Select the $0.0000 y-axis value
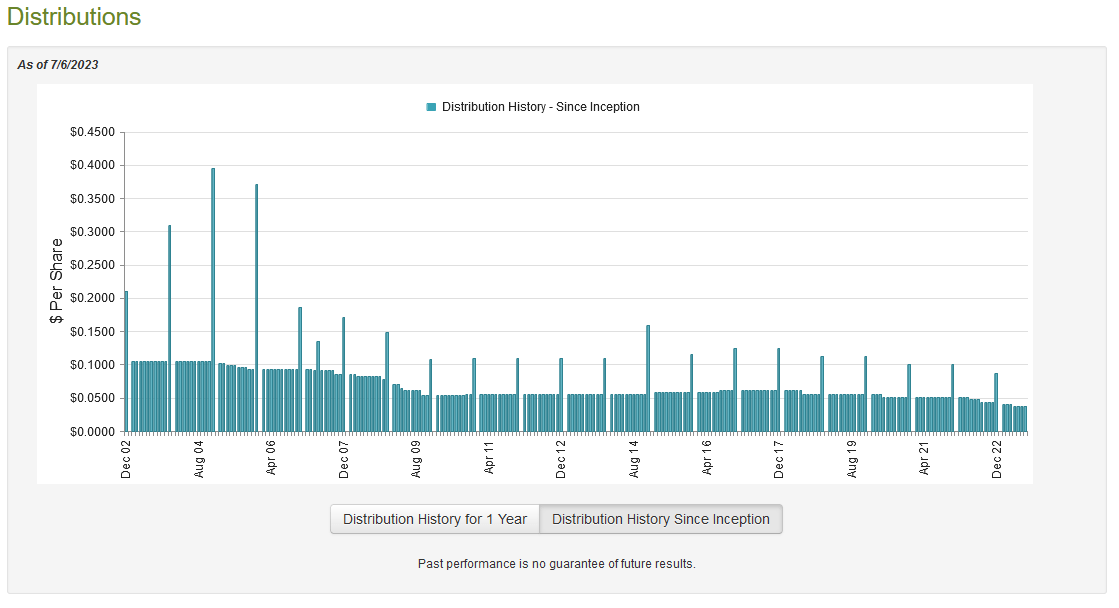 [x=92, y=432]
